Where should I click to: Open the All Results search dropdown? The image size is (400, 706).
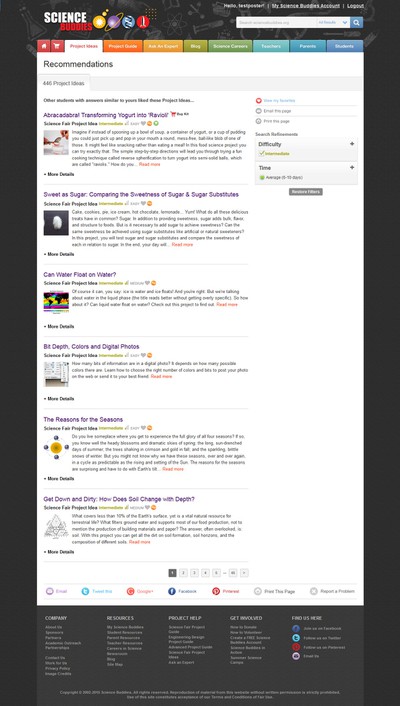[333, 23]
